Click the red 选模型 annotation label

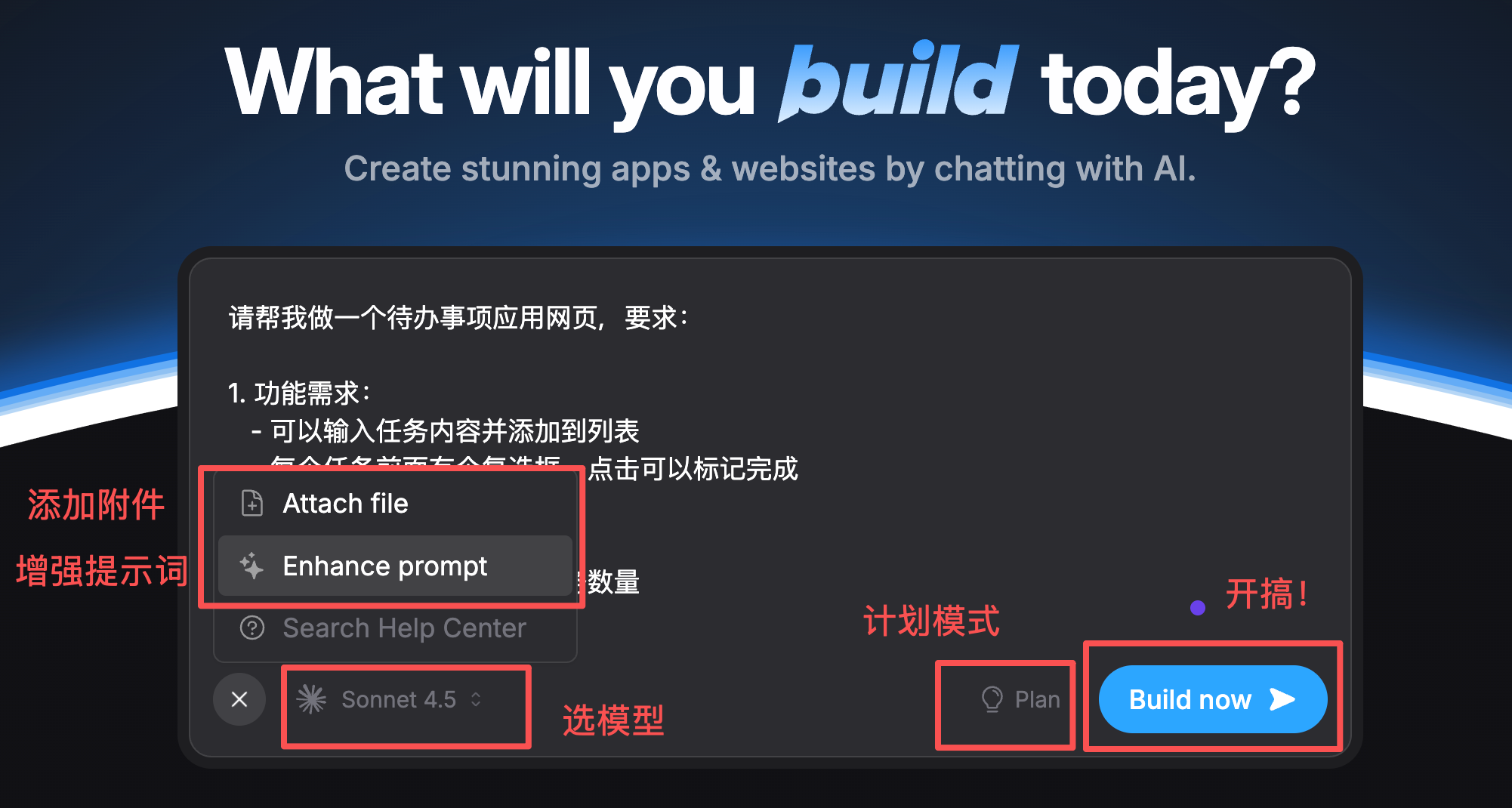pyautogui.click(x=613, y=720)
